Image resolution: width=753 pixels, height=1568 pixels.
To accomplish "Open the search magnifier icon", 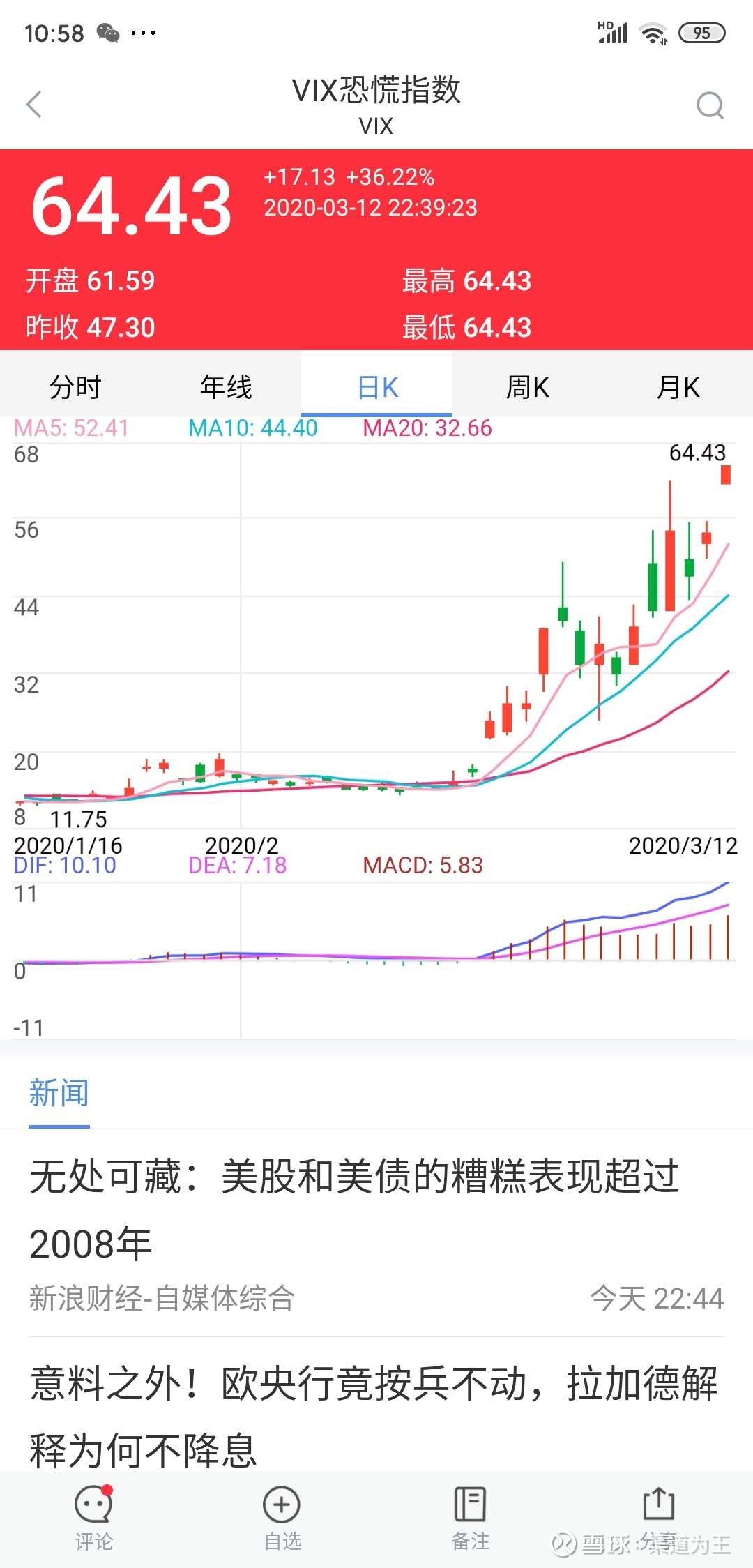I will (x=710, y=106).
